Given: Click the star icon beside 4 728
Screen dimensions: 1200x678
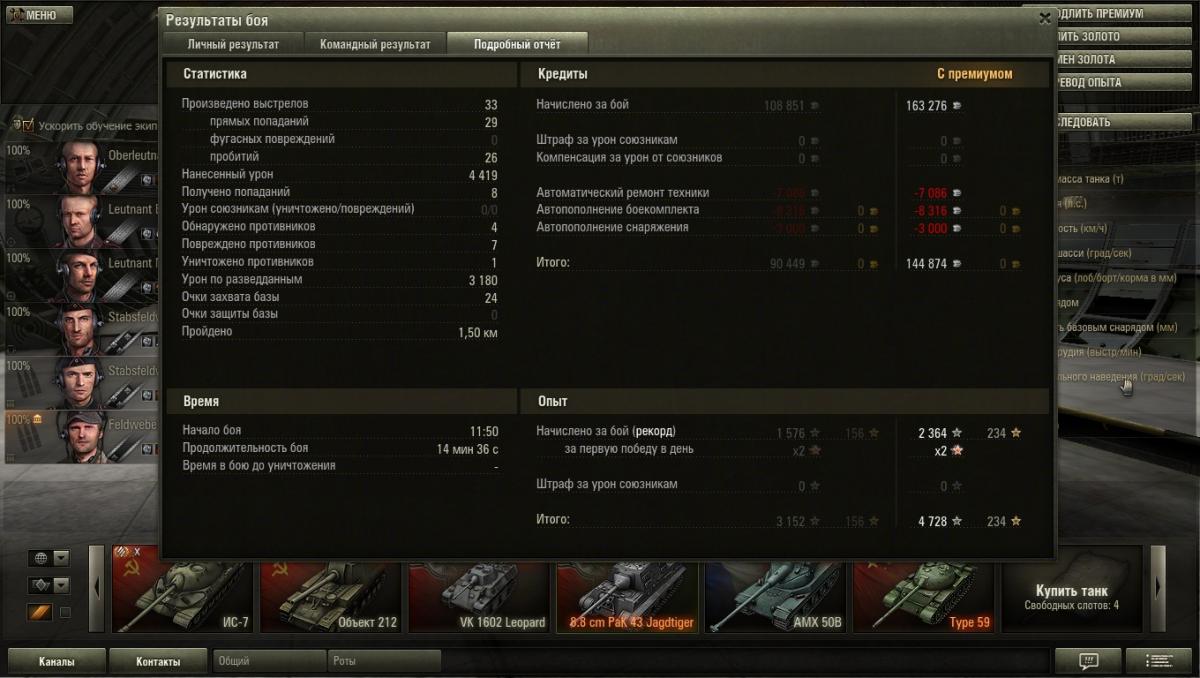Looking at the screenshot, I should pyautogui.click(x=957, y=521).
